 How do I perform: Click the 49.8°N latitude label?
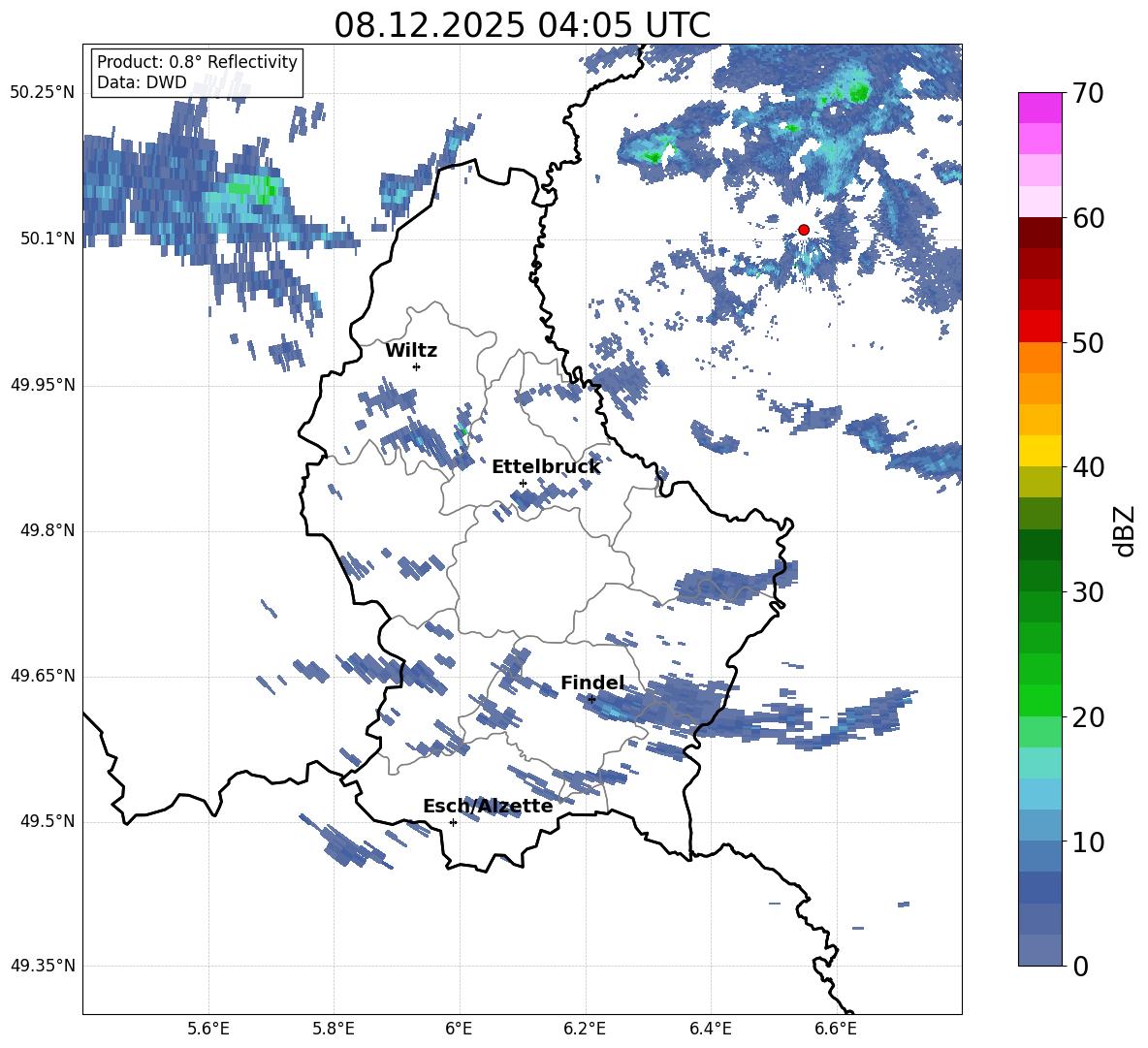click(48, 530)
